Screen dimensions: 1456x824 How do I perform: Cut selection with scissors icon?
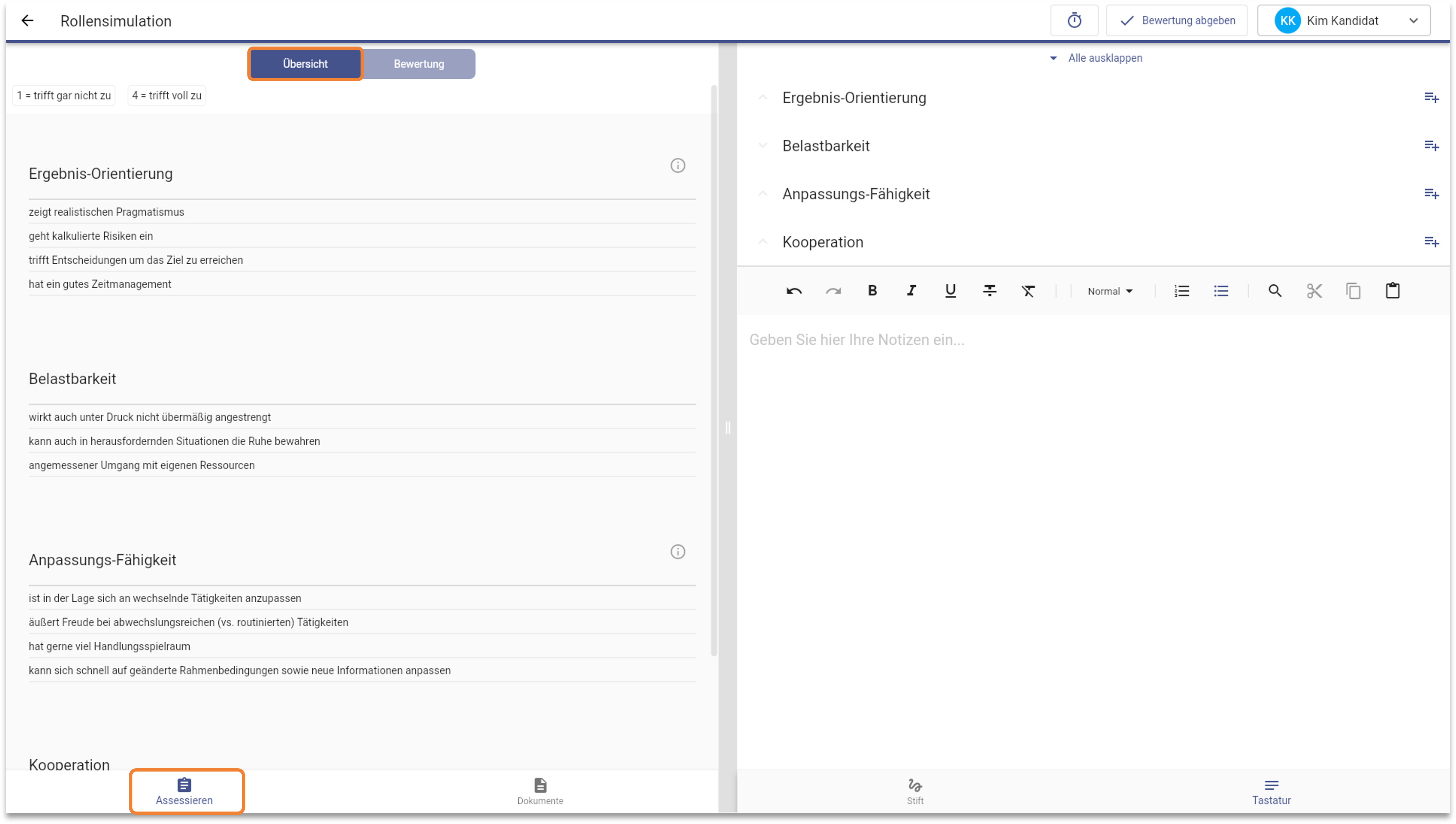(1314, 291)
